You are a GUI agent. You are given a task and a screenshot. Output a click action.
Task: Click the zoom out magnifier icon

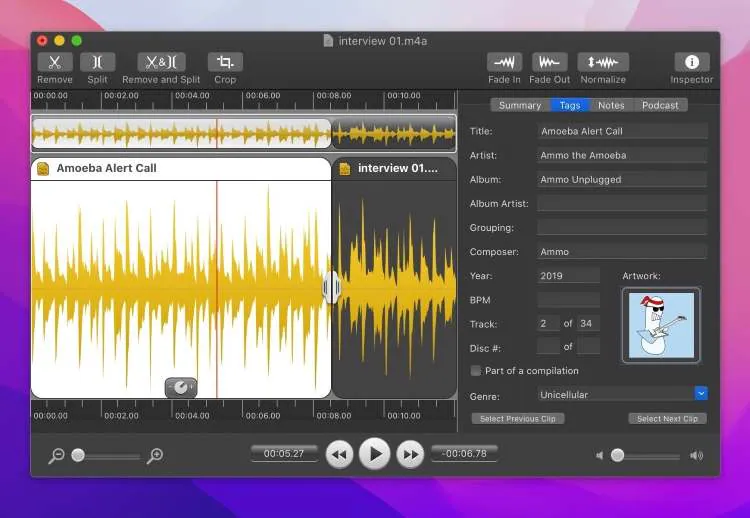point(56,456)
